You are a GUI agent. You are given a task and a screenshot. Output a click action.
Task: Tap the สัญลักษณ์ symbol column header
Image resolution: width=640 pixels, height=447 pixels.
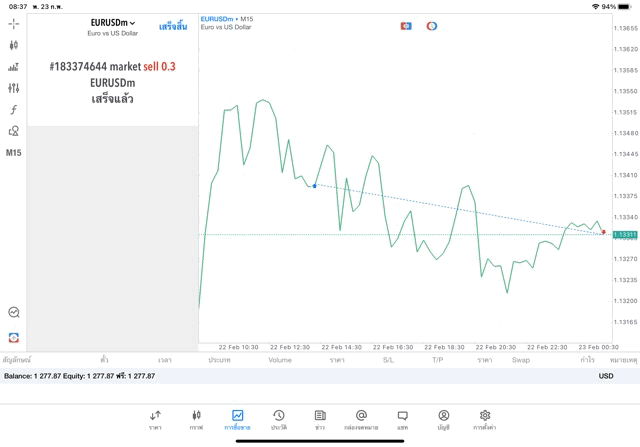tap(17, 360)
